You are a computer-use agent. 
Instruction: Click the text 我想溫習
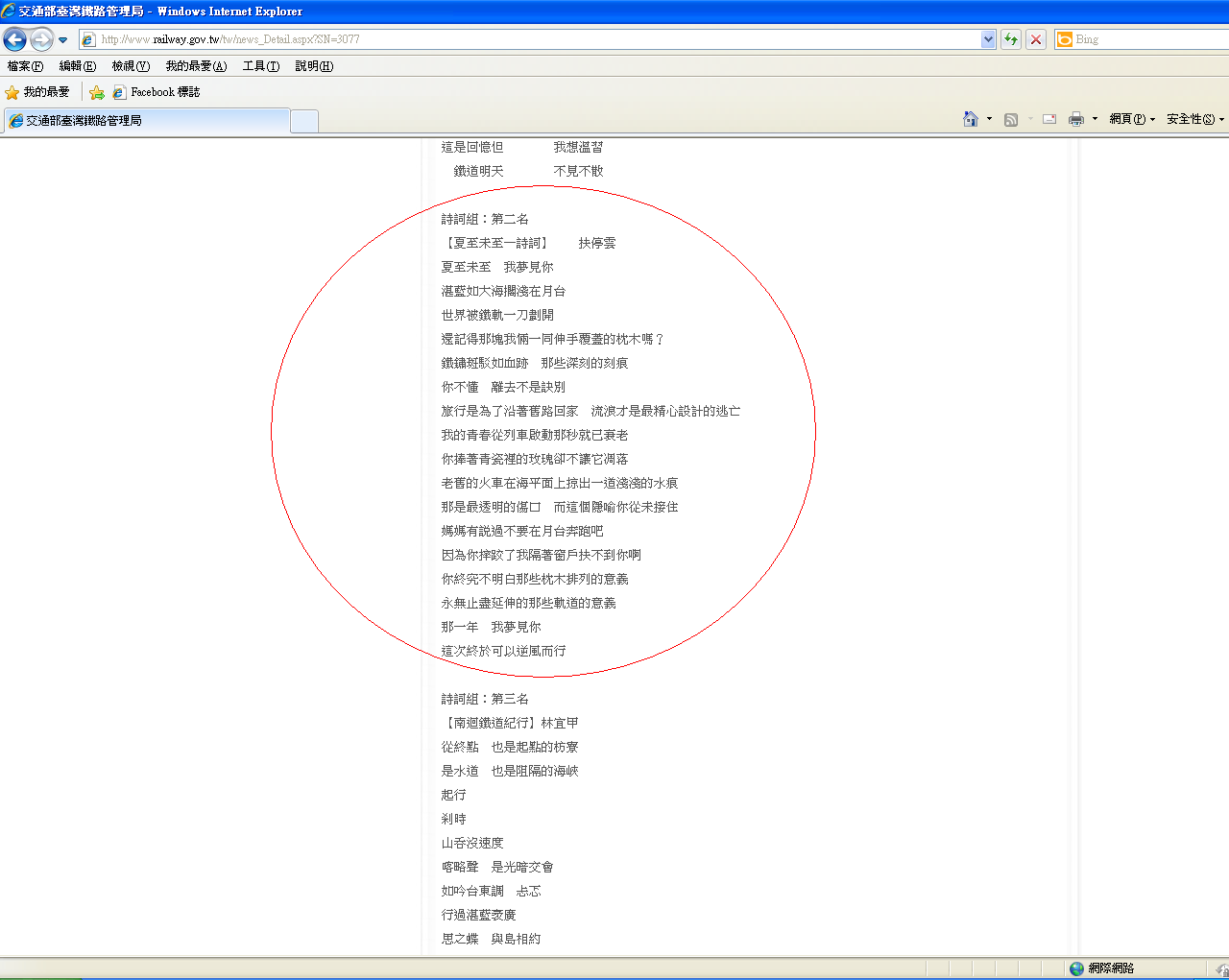pyautogui.click(x=579, y=147)
